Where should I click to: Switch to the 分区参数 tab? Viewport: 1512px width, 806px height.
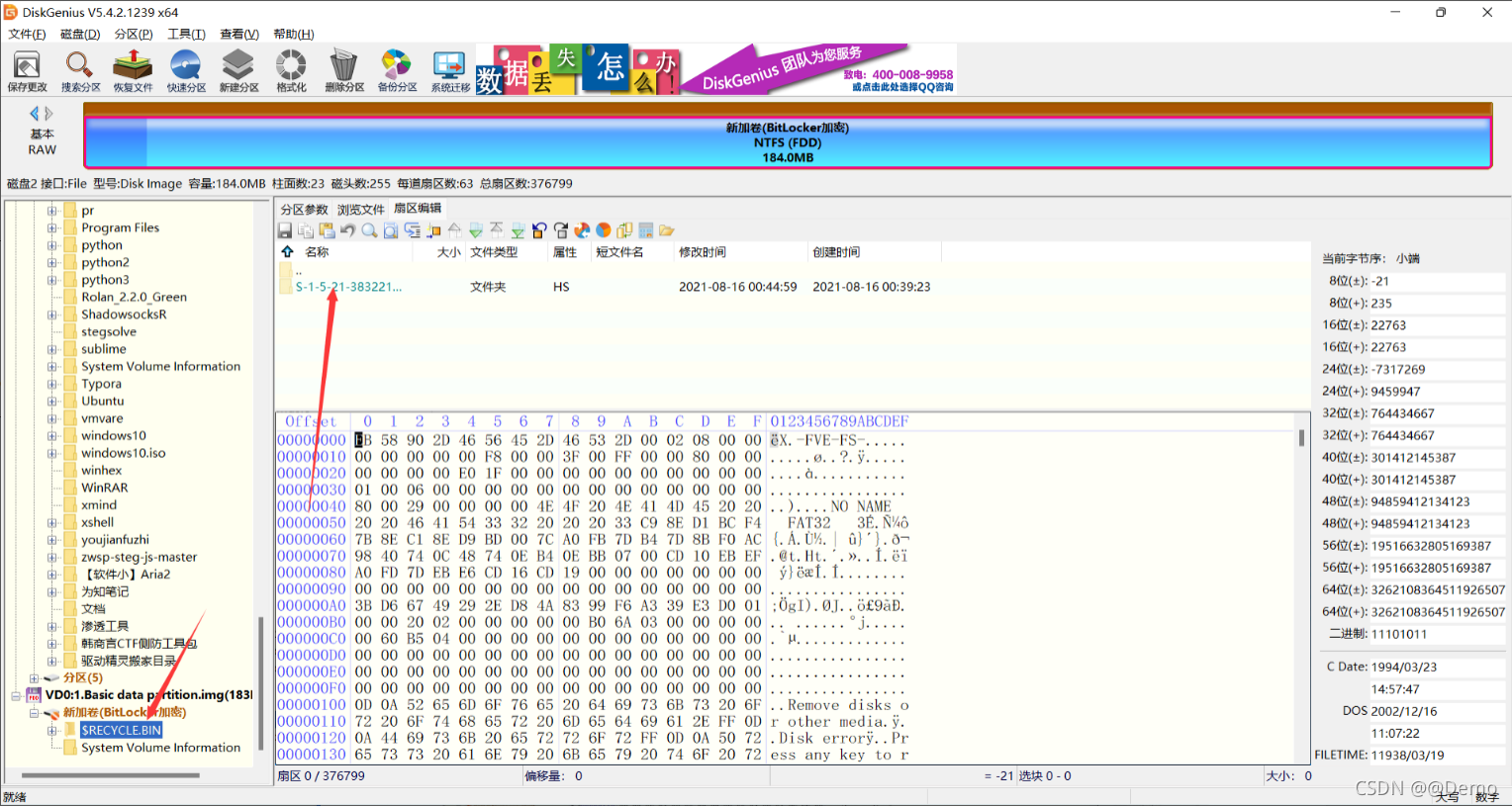[x=304, y=210]
